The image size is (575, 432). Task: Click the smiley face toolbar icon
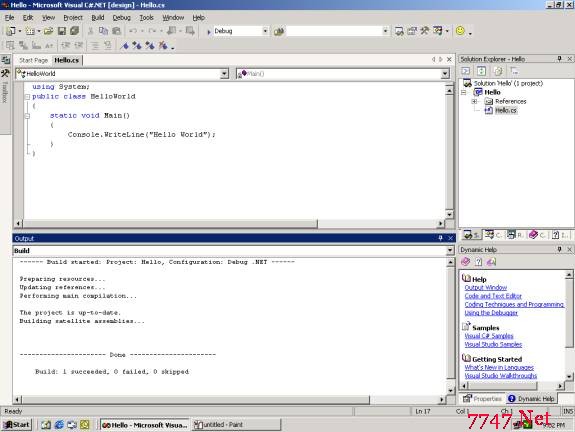coord(460,31)
